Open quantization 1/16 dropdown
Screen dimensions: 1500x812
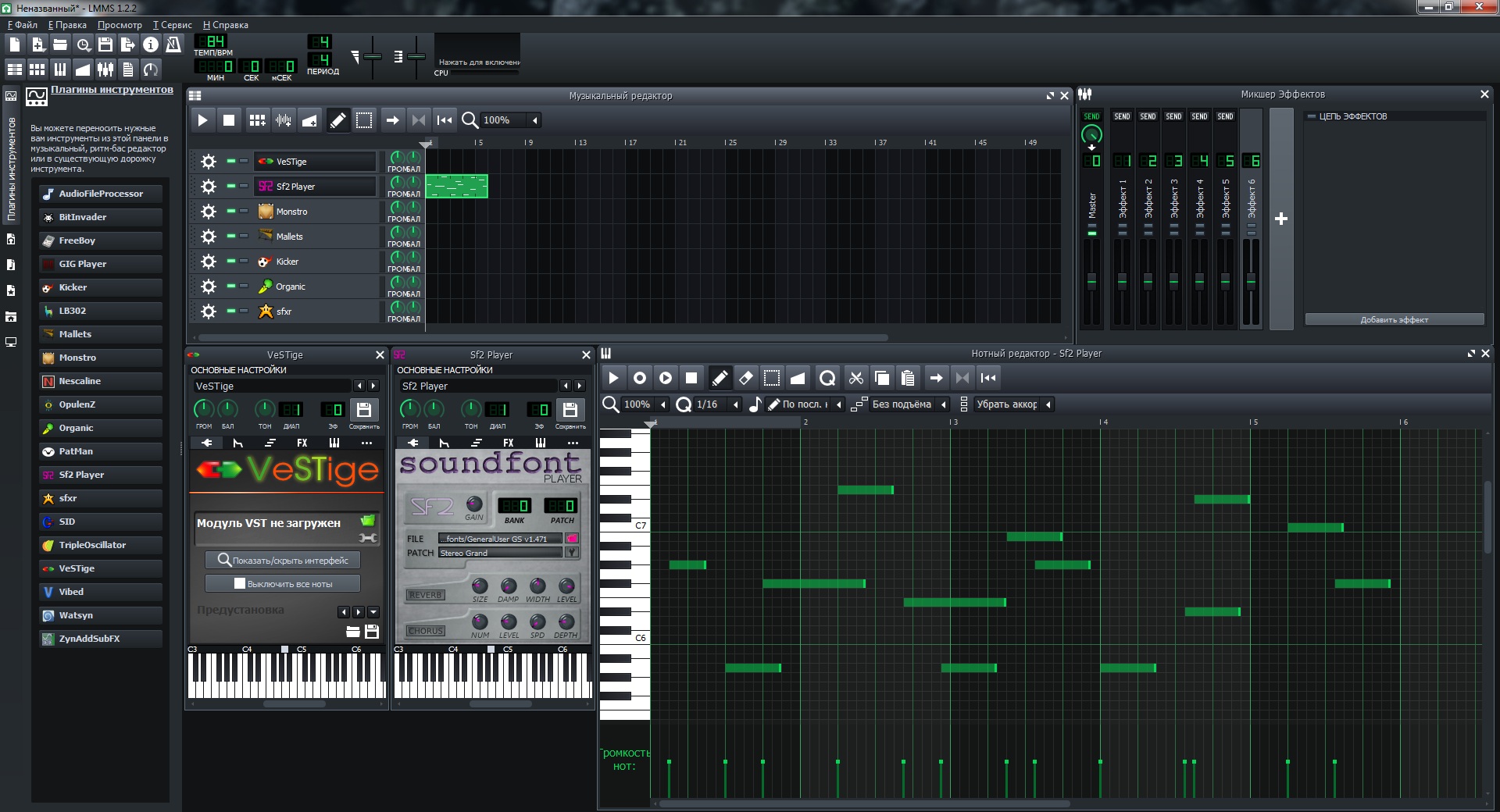717,404
